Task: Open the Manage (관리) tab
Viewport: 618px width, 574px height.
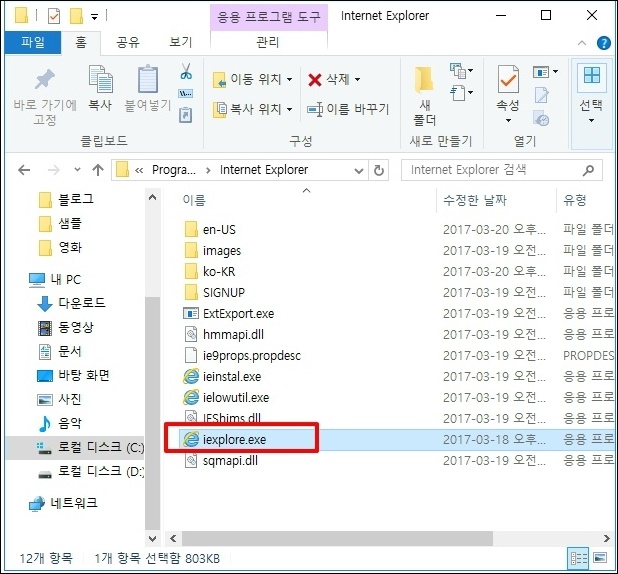Action: tap(268, 42)
